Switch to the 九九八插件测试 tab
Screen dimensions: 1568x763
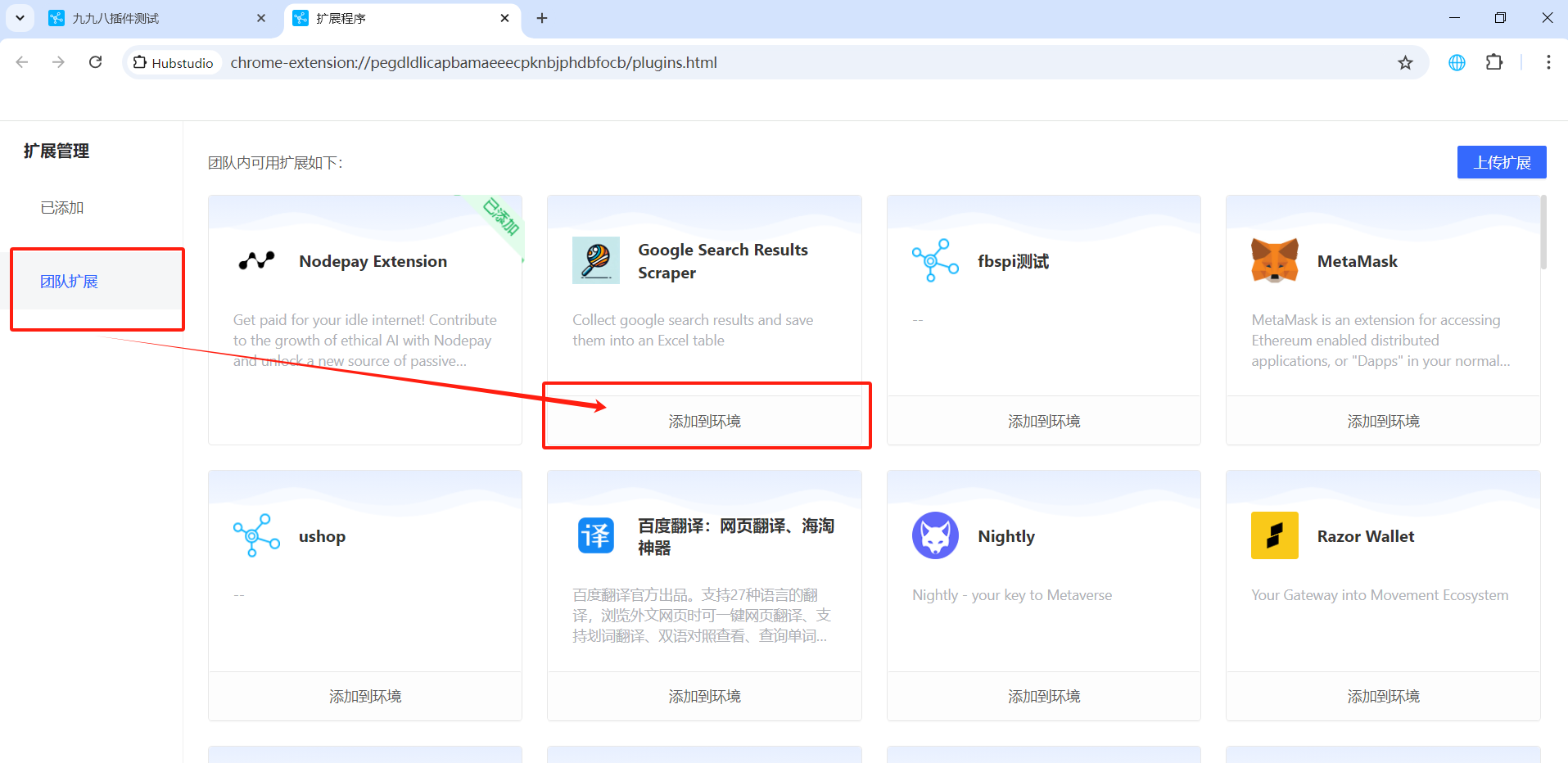[156, 18]
